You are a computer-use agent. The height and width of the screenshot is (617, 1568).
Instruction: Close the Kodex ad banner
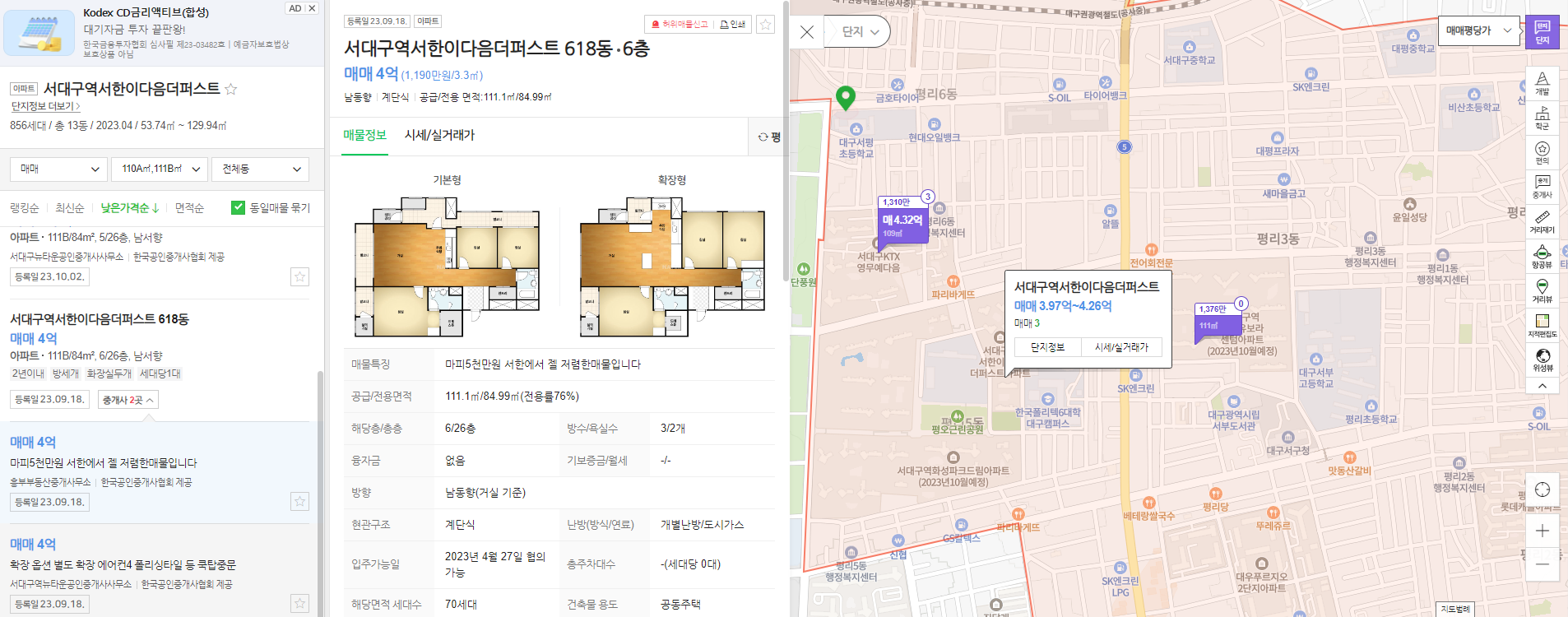pyautogui.click(x=312, y=8)
